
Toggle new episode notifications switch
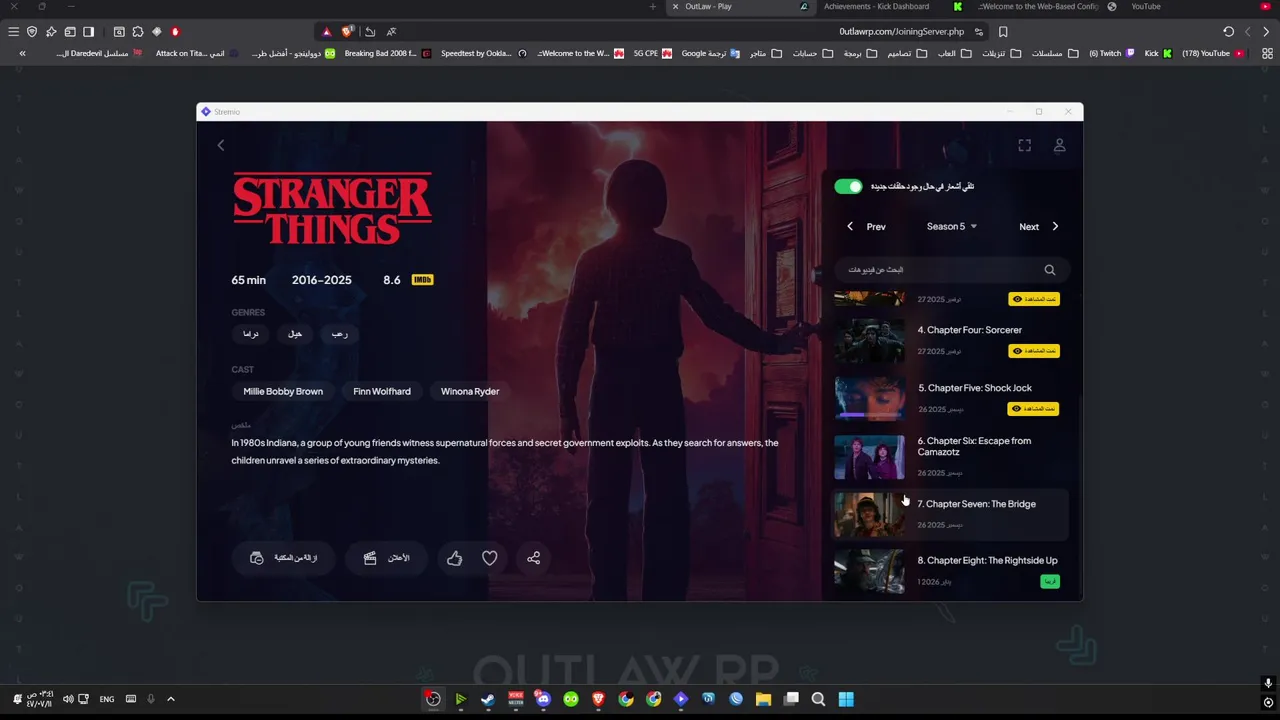coord(848,186)
